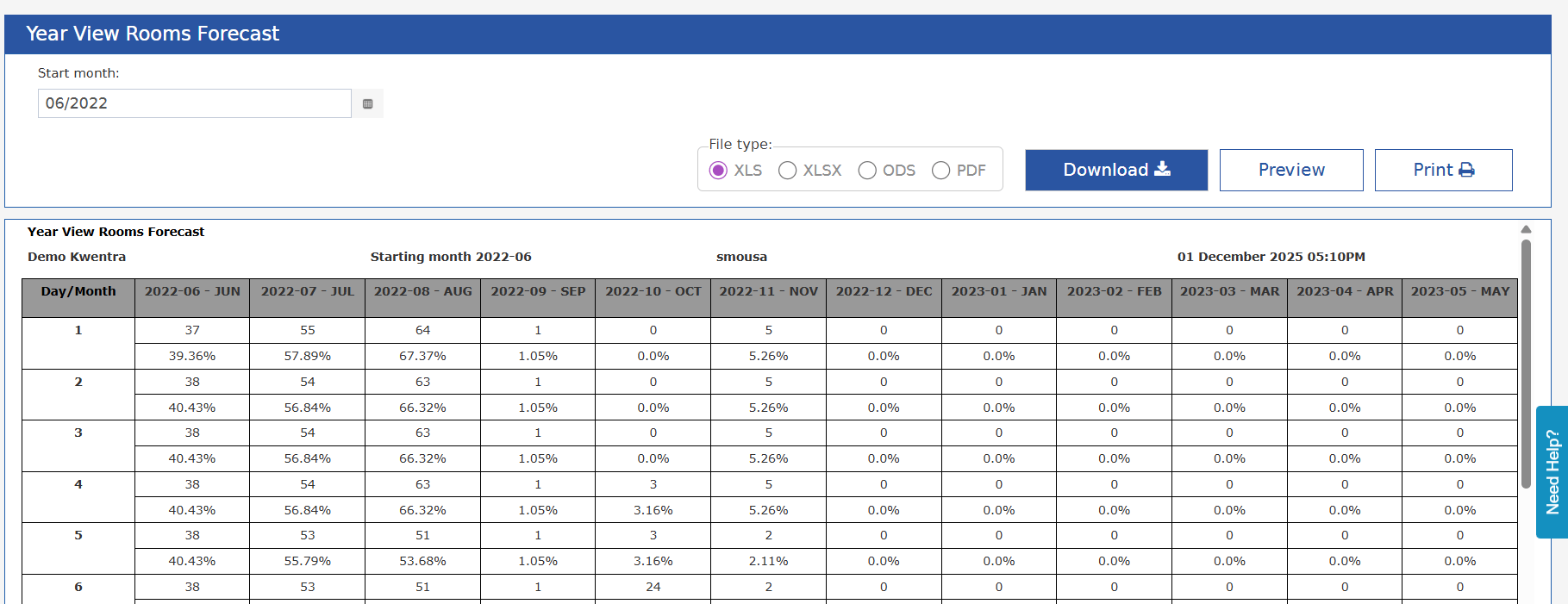Viewport: 1568px width, 604px height.
Task: Choose PDF as file type
Action: [x=941, y=171]
